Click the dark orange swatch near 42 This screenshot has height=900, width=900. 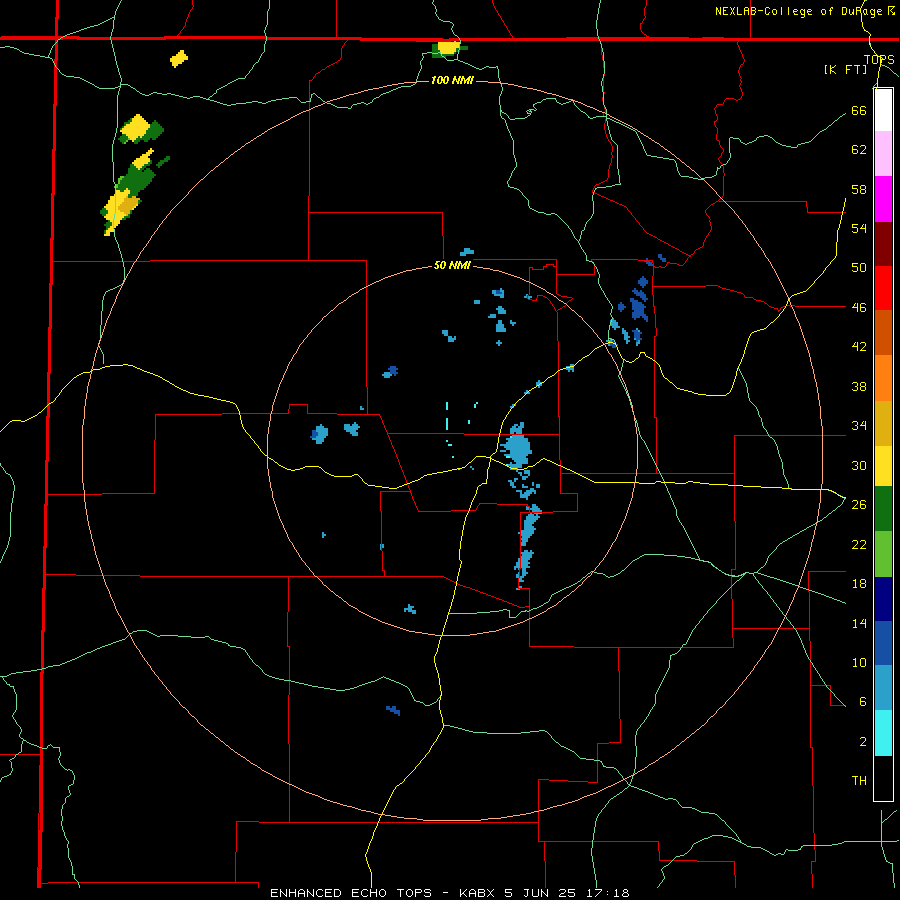883,333
